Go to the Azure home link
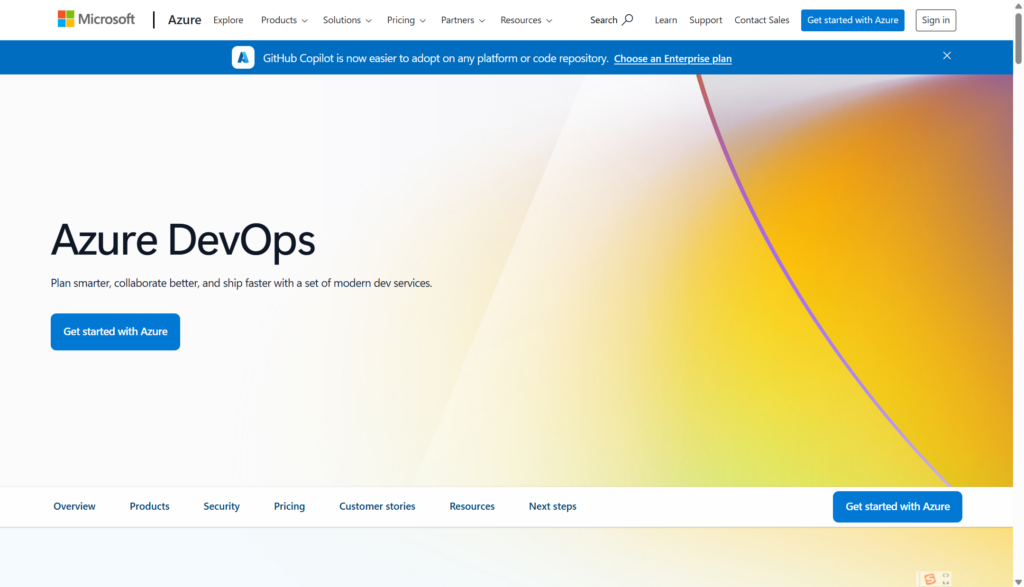 pyautogui.click(x=184, y=20)
